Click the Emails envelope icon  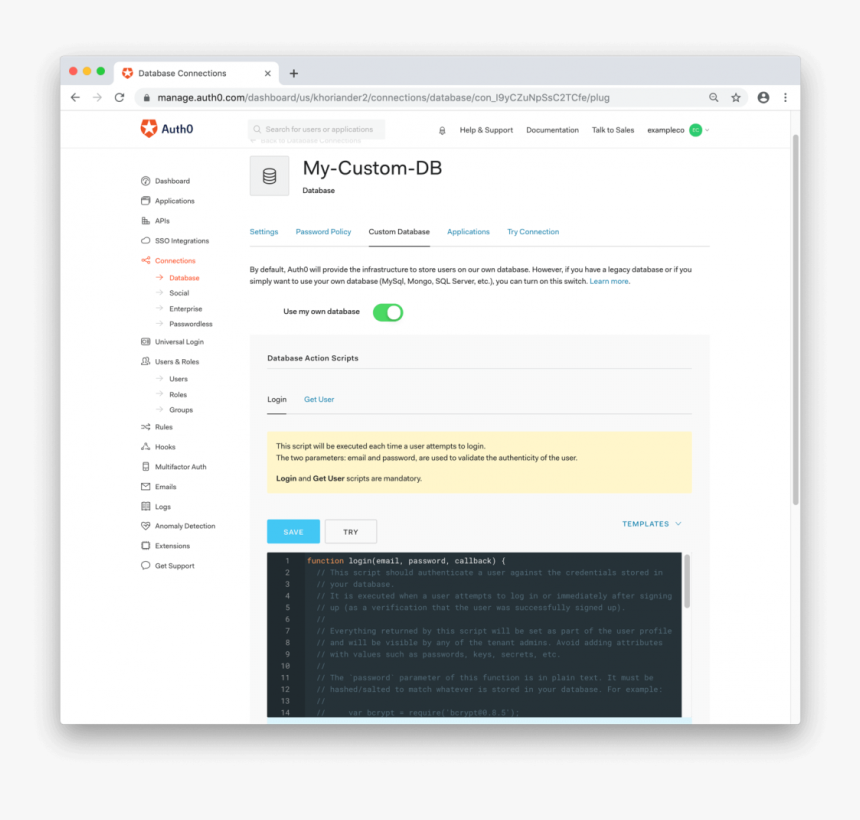[x=145, y=487]
